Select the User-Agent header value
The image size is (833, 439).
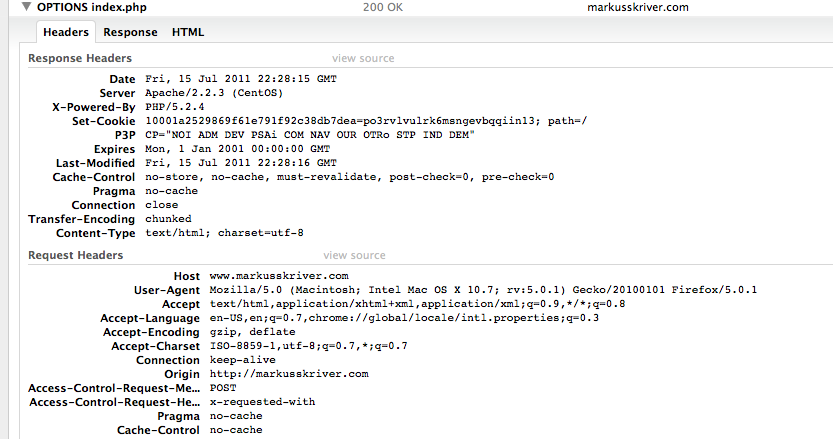(x=483, y=290)
